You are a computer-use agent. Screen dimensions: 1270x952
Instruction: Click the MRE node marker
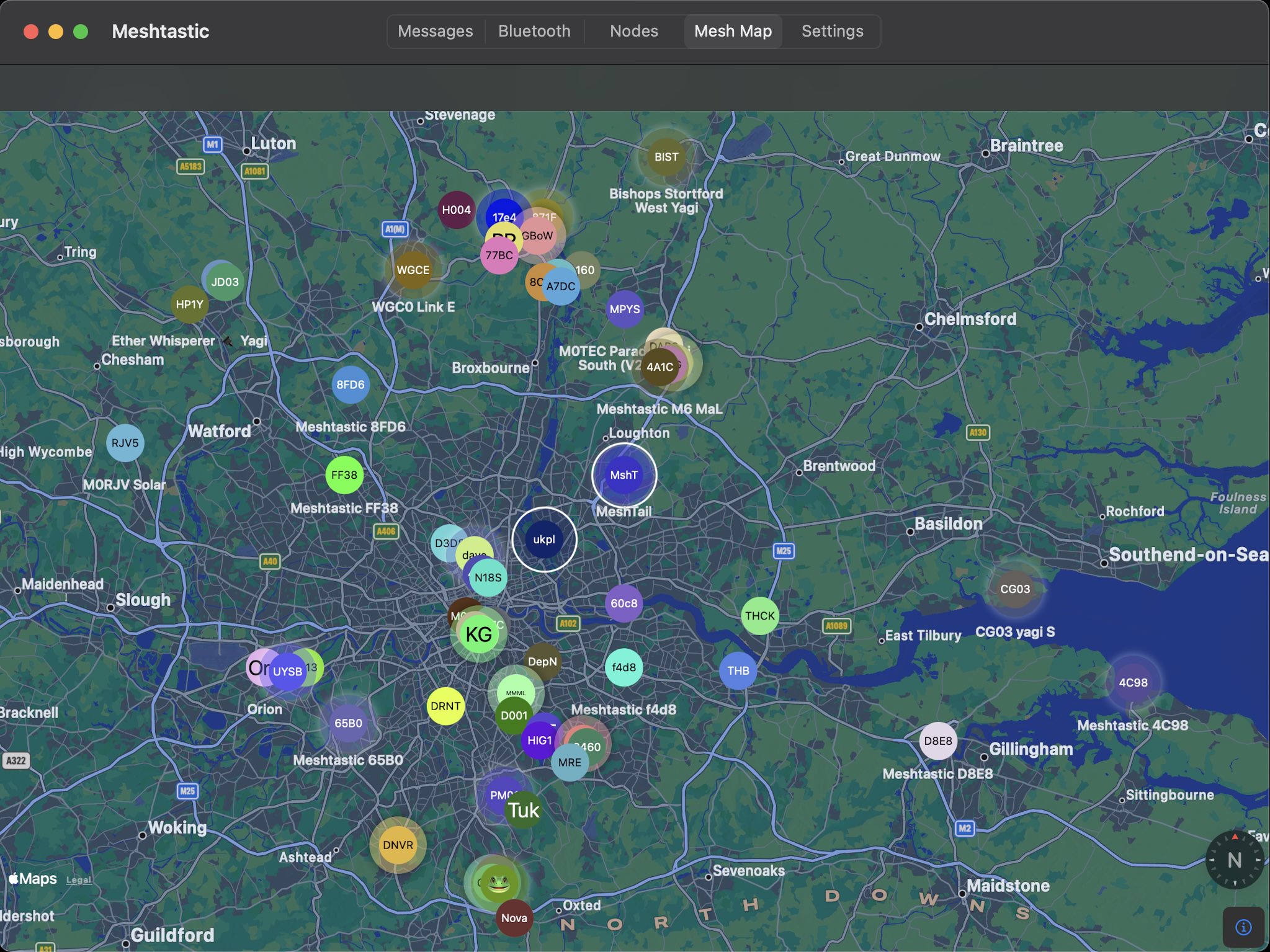tap(570, 762)
